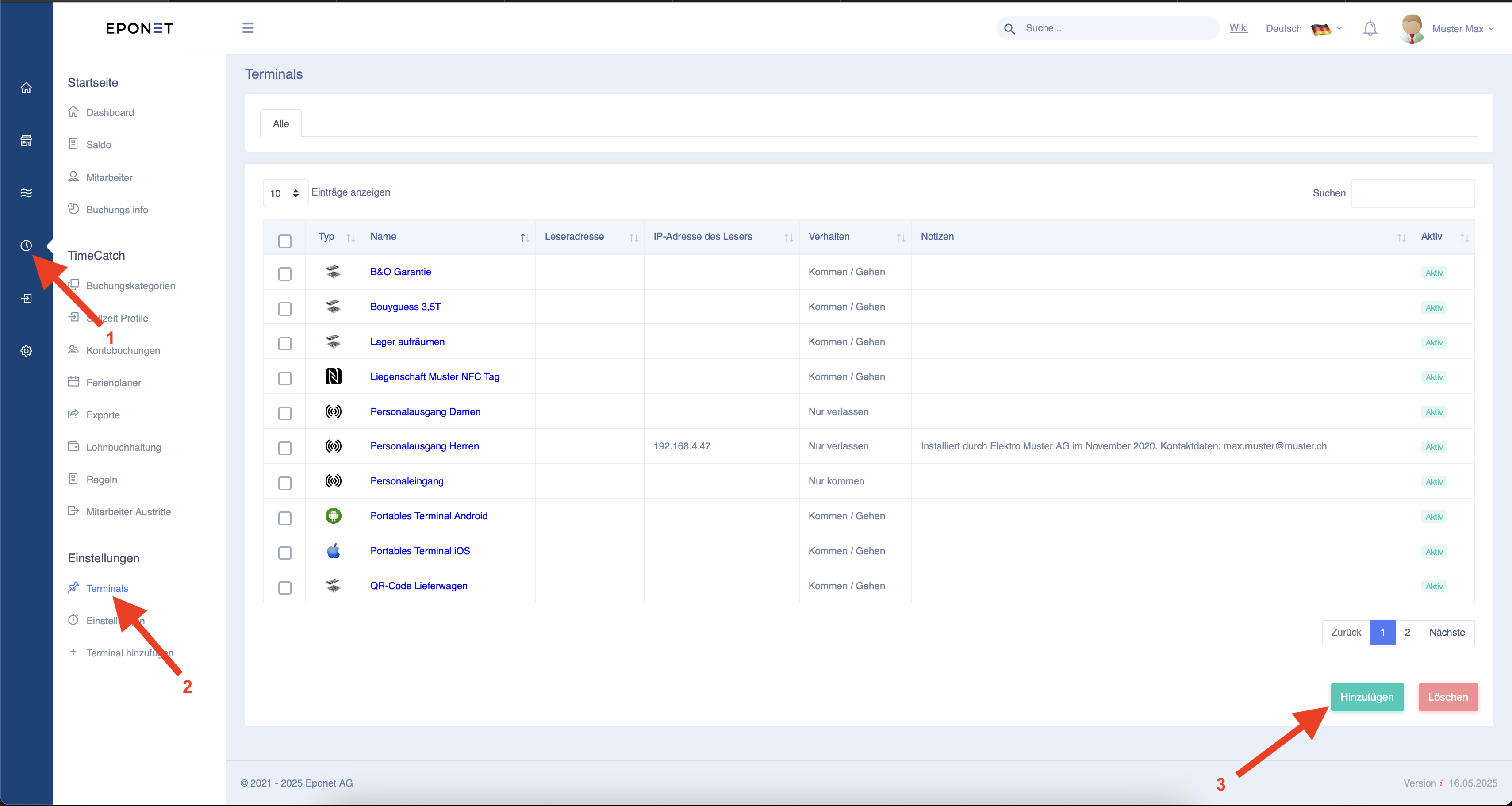Click the green Hinzufügen button

pyautogui.click(x=1367, y=697)
